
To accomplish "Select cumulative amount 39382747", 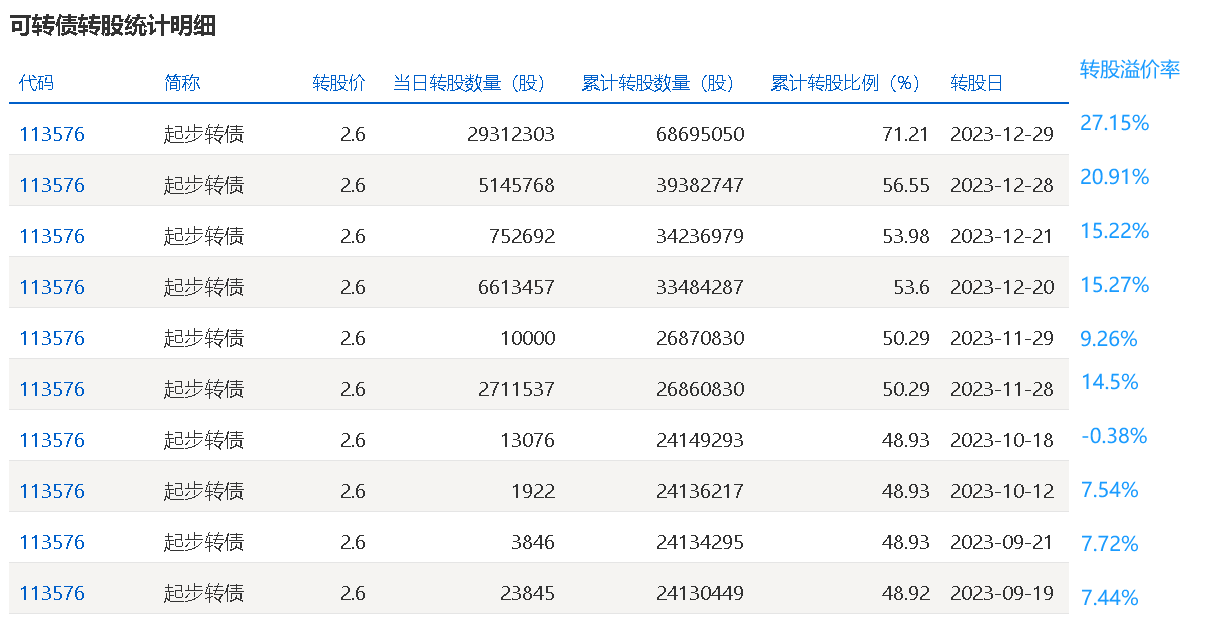I will (701, 185).
